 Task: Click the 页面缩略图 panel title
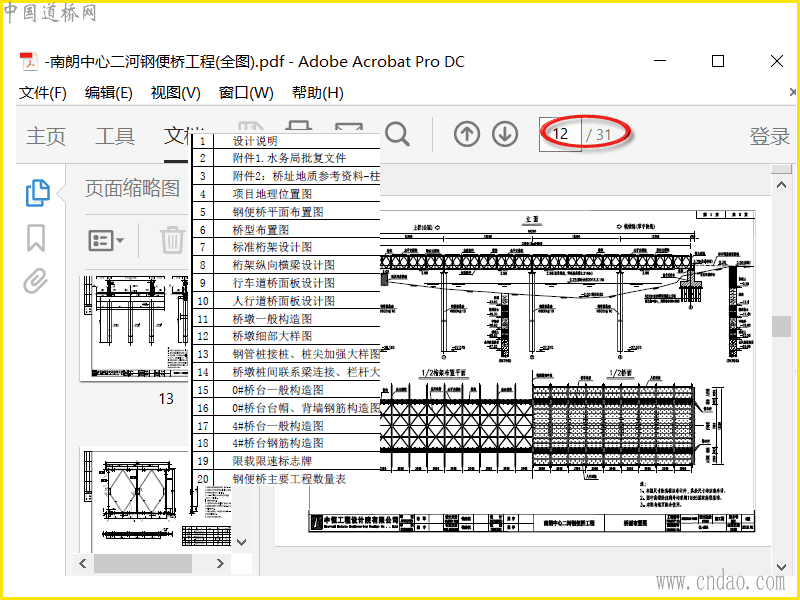point(132,188)
